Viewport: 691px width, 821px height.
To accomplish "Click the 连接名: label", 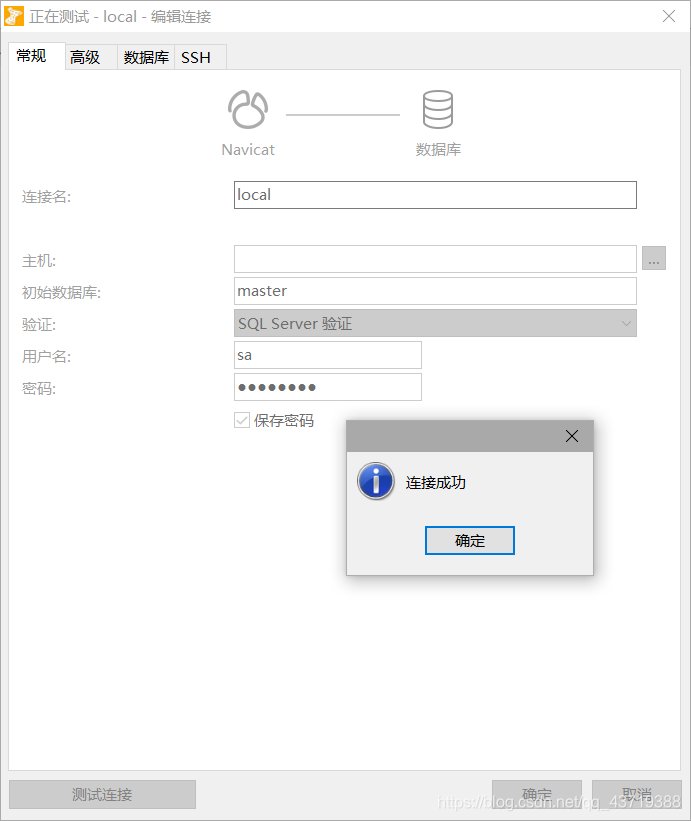I will pyautogui.click(x=46, y=197).
